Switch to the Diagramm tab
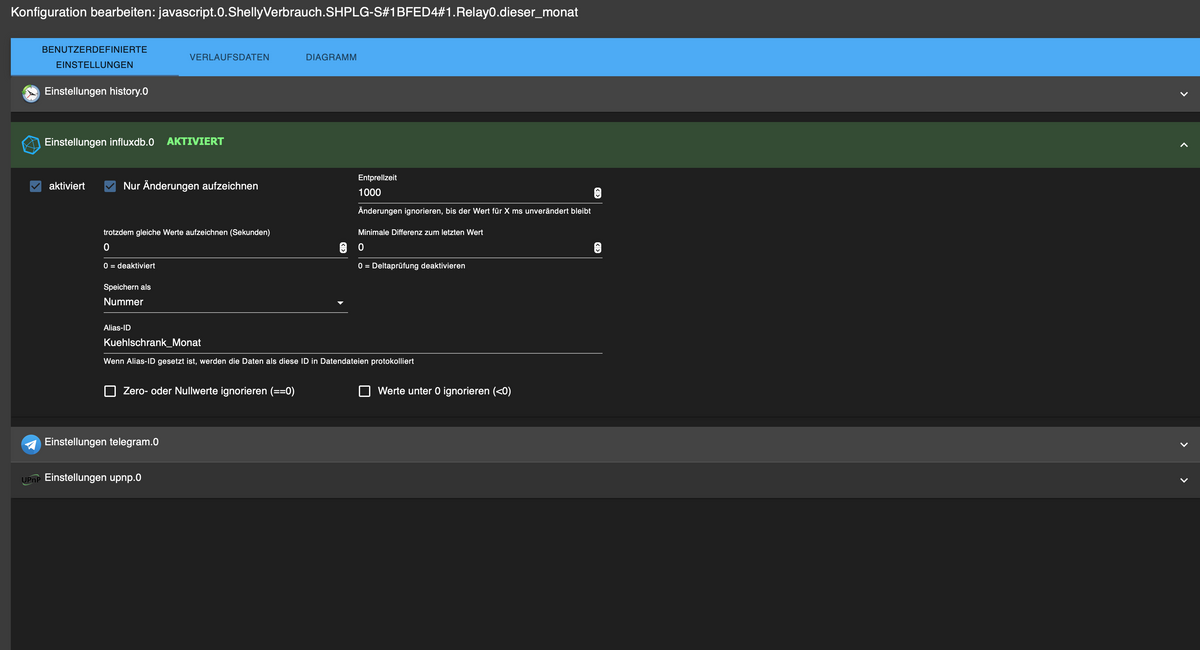This screenshot has height=650, width=1200. tap(331, 57)
